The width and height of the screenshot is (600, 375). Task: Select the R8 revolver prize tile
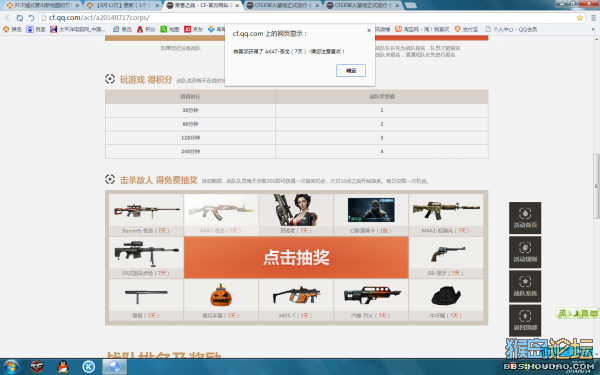pos(446,257)
